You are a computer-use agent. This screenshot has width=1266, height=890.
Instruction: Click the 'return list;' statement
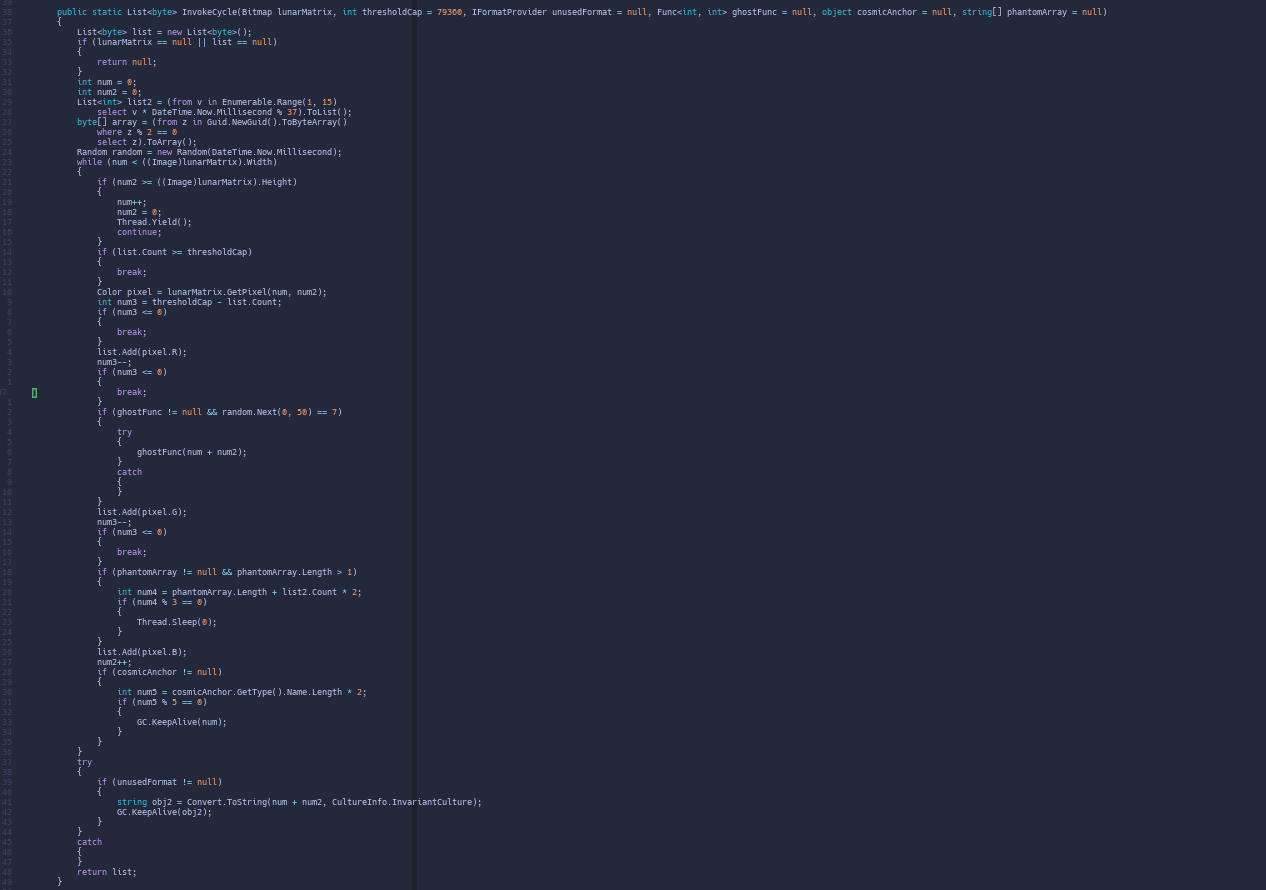(107, 872)
